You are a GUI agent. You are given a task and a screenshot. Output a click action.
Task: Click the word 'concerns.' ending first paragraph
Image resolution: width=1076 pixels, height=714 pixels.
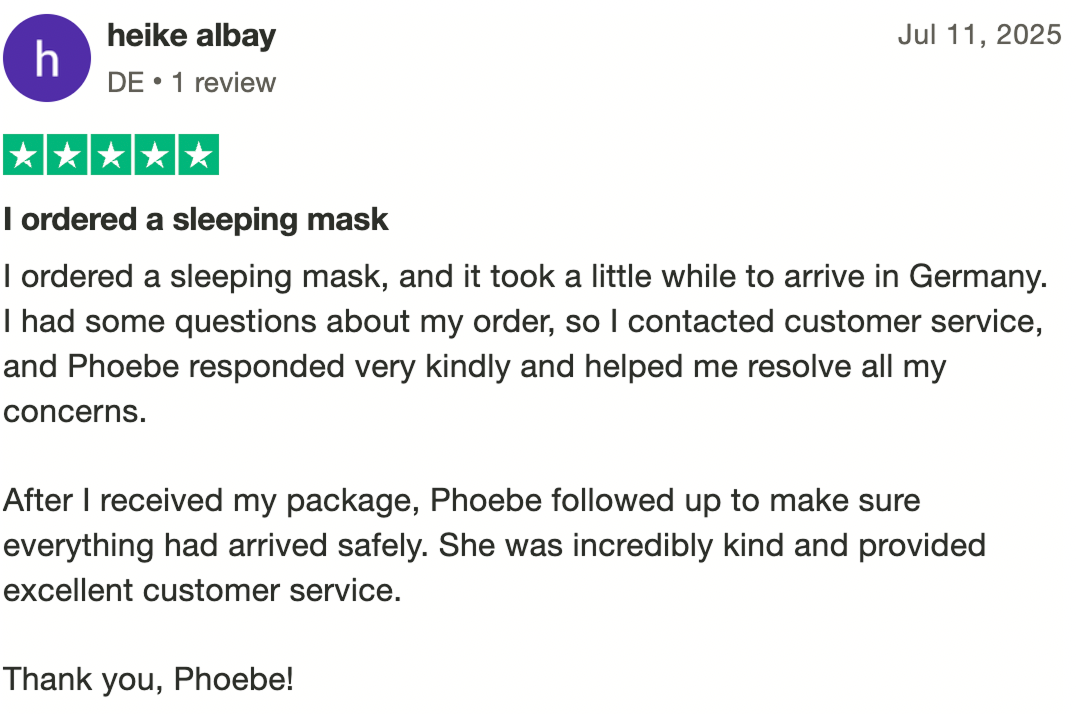click(75, 412)
